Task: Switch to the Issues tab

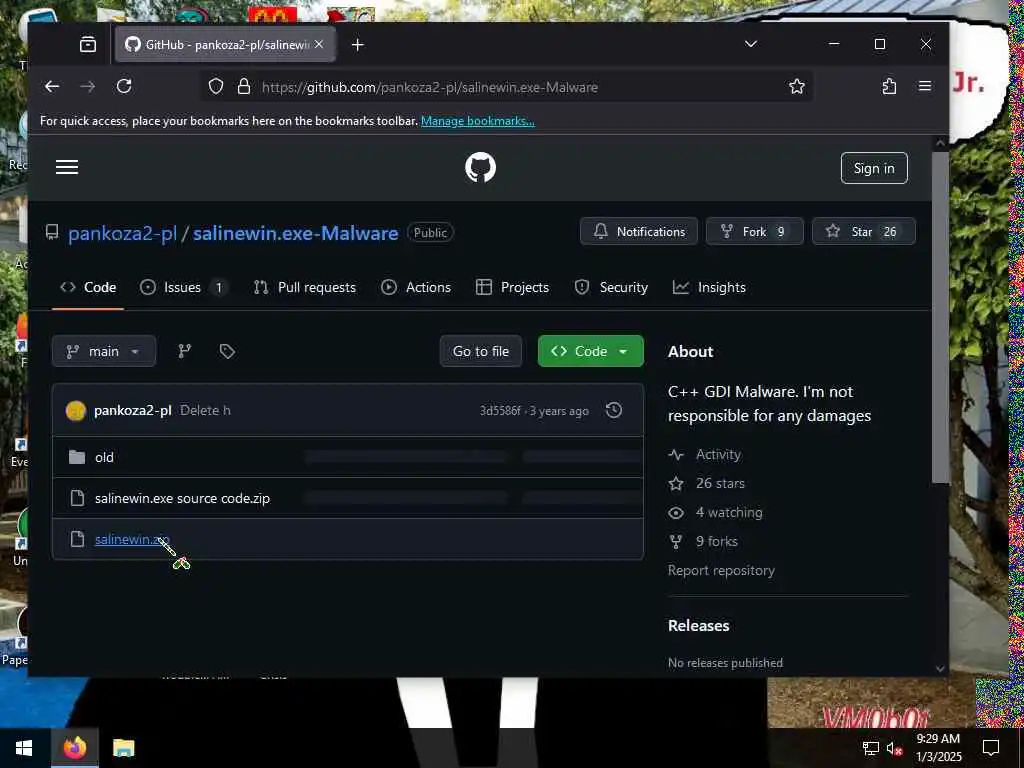Action: 184,287
